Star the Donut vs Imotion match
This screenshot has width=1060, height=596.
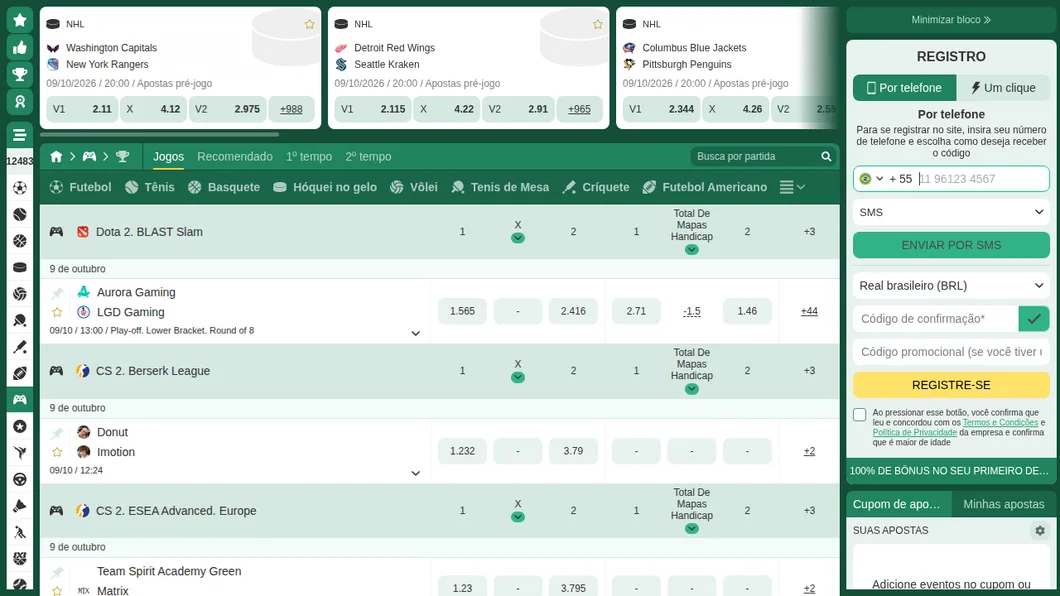pyautogui.click(x=57, y=452)
